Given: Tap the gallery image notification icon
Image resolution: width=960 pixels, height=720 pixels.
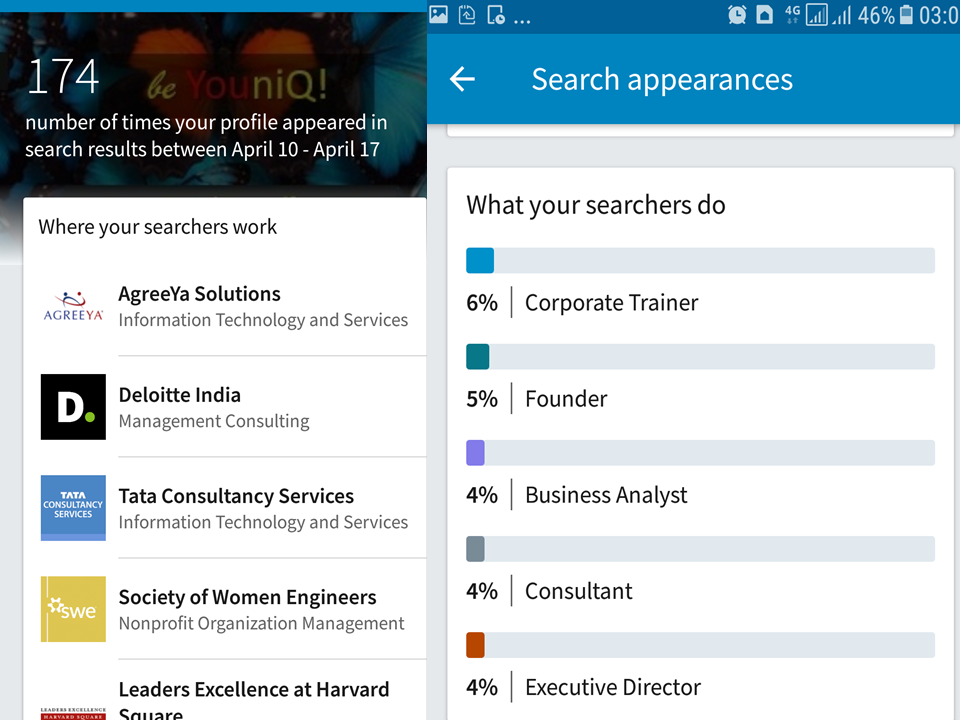Looking at the screenshot, I should coord(439,15).
